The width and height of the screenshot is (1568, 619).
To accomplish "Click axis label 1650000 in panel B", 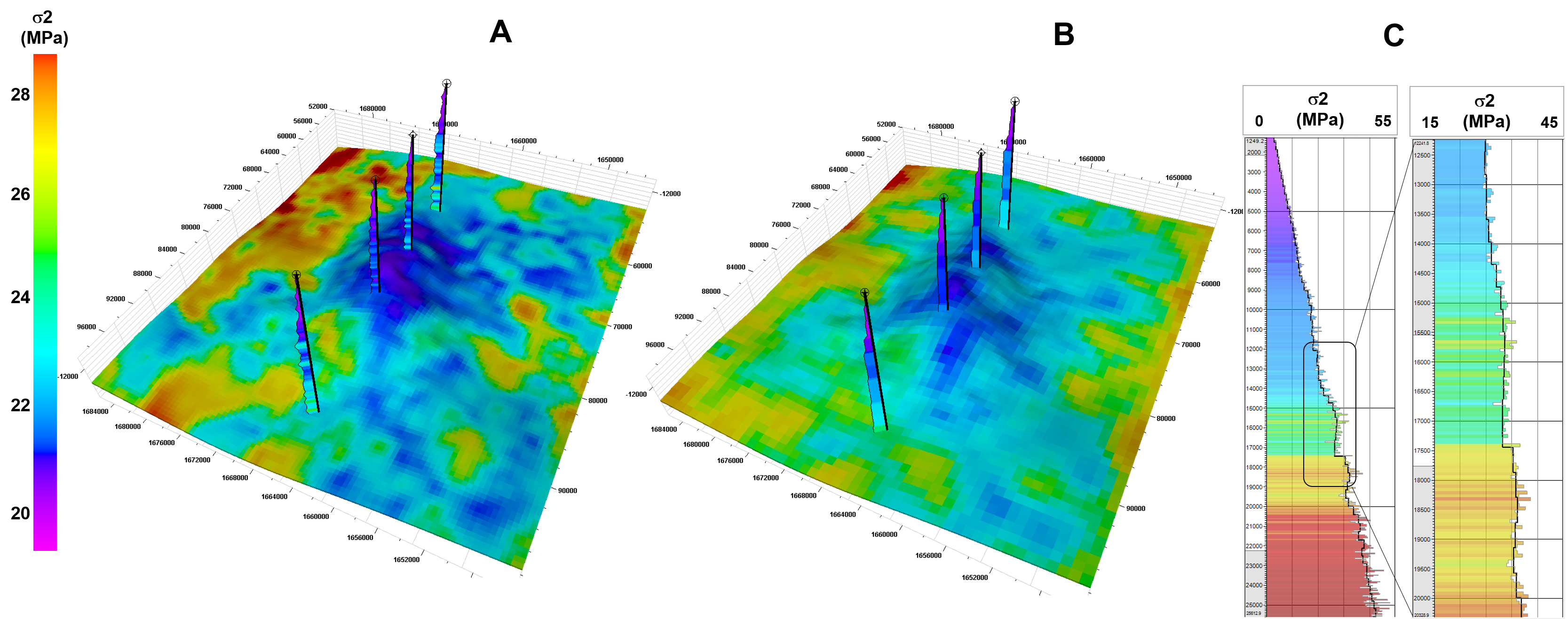I will coord(1179,178).
